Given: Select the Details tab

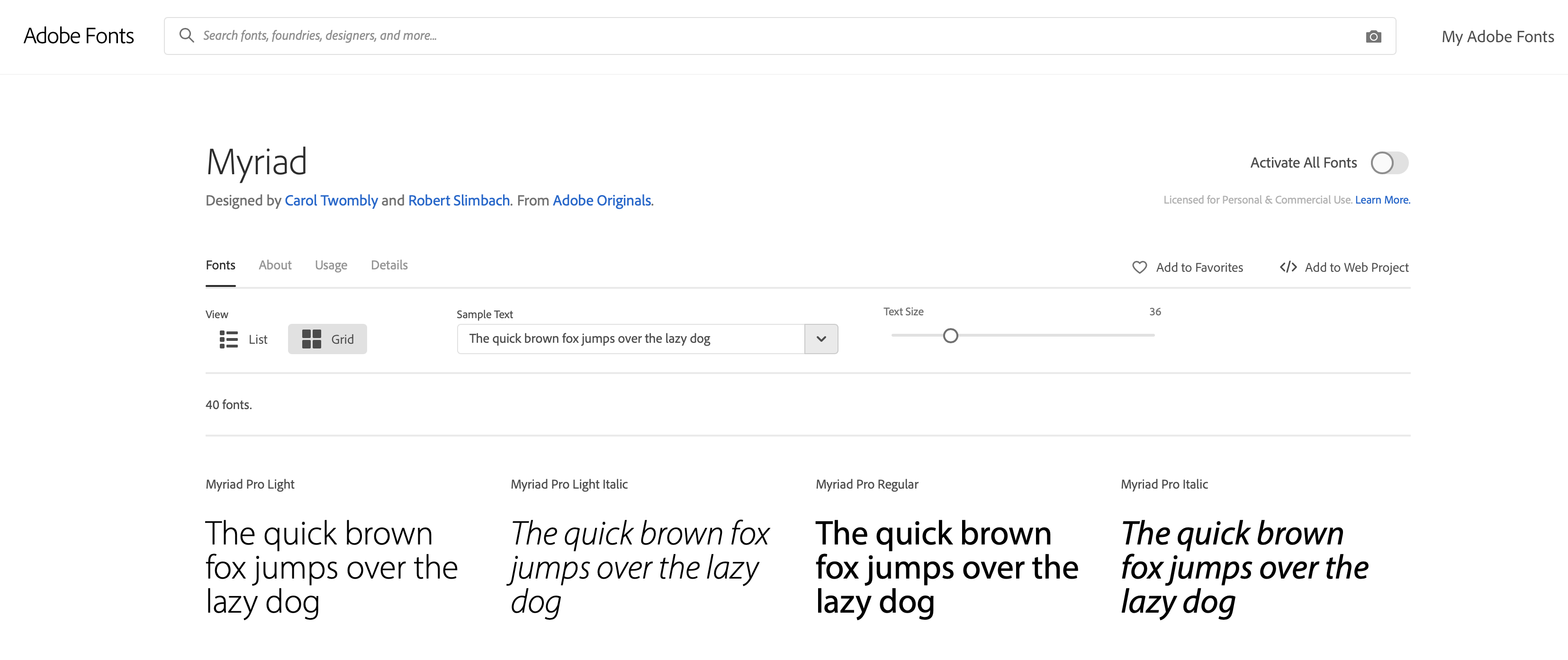Looking at the screenshot, I should click(x=389, y=265).
